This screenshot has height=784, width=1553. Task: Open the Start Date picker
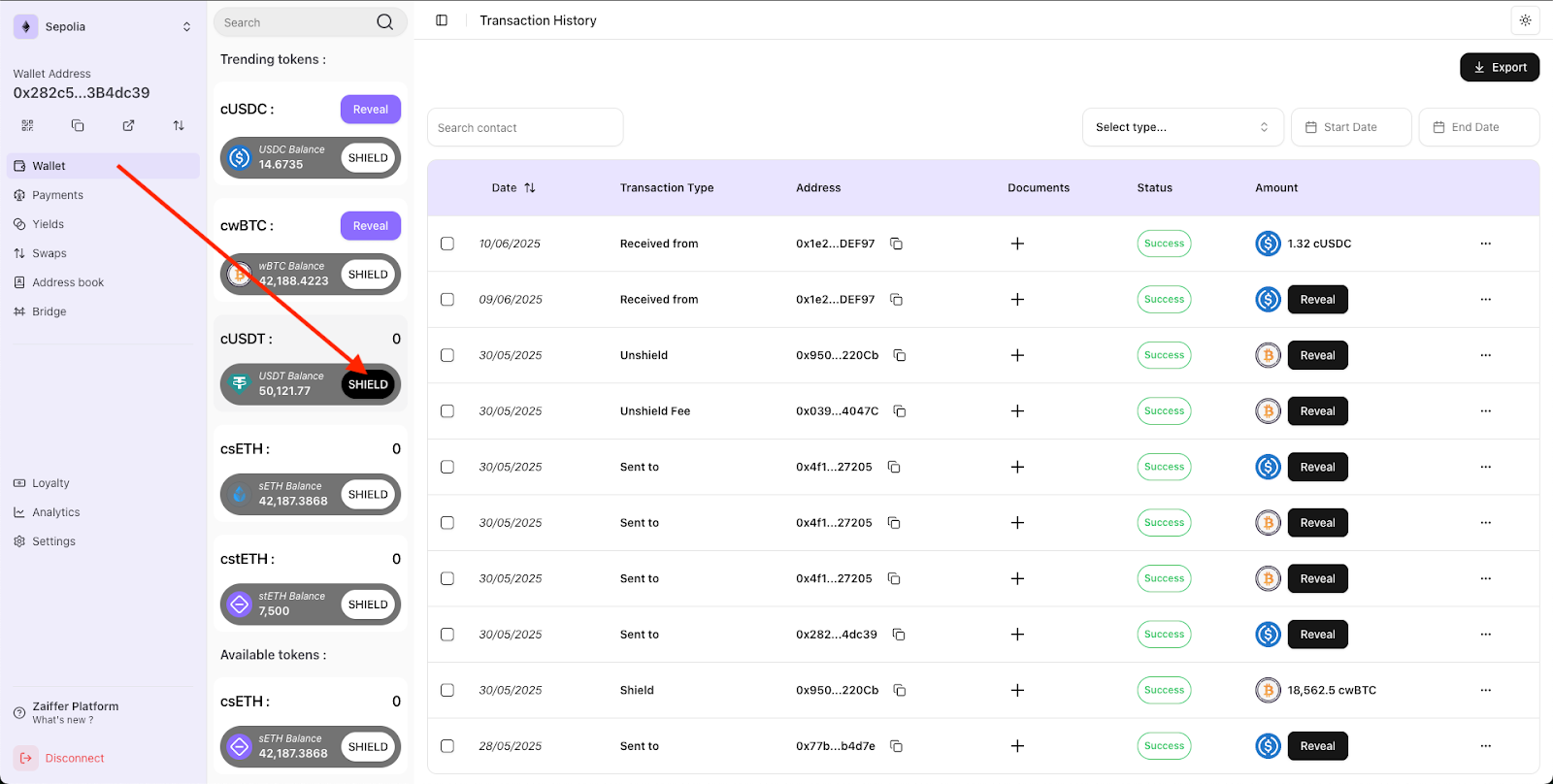point(1351,127)
